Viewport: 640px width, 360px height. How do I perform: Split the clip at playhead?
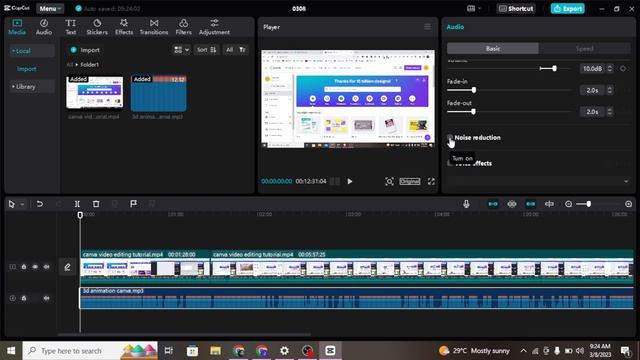[x=77, y=204]
